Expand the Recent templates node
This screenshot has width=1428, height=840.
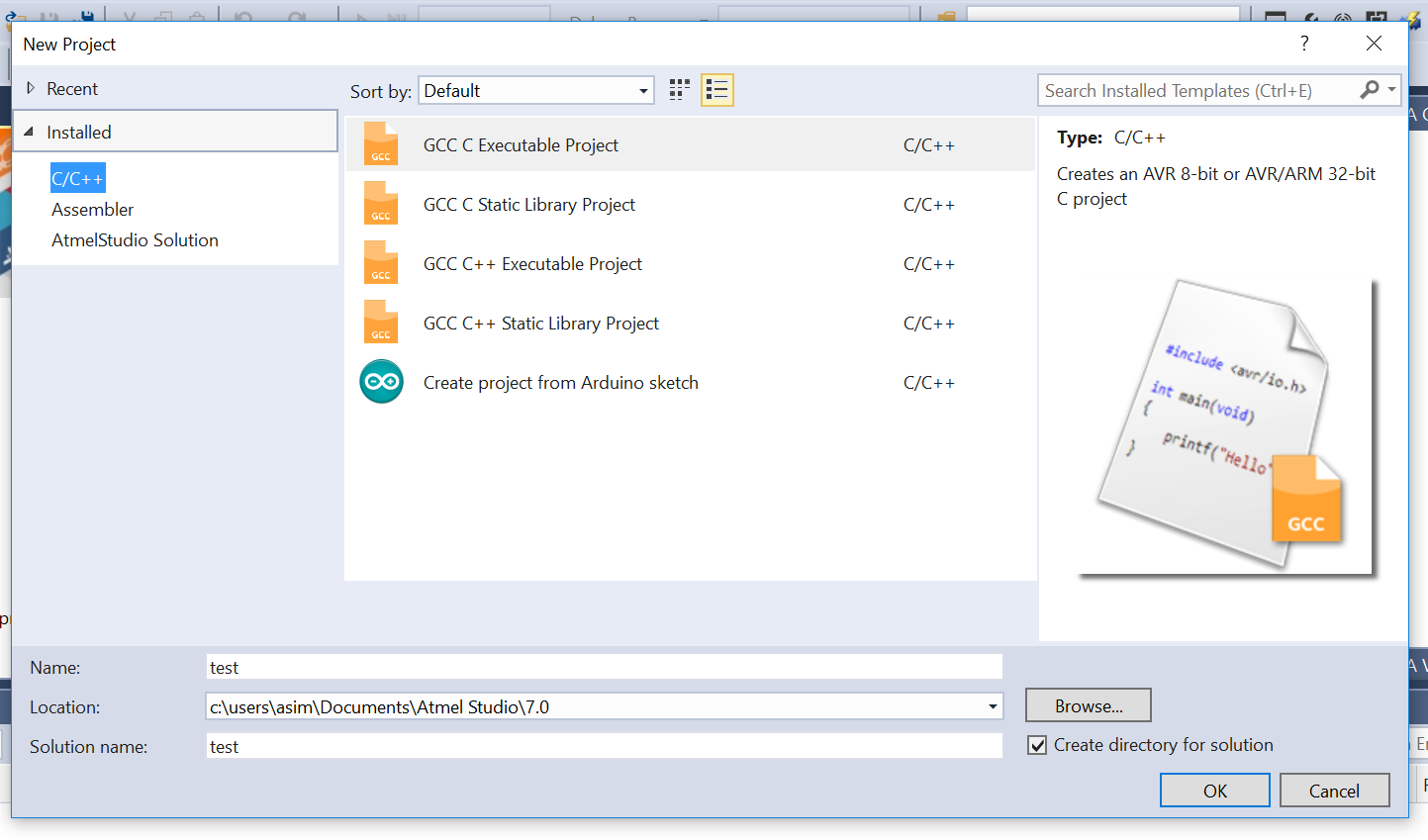(x=31, y=88)
